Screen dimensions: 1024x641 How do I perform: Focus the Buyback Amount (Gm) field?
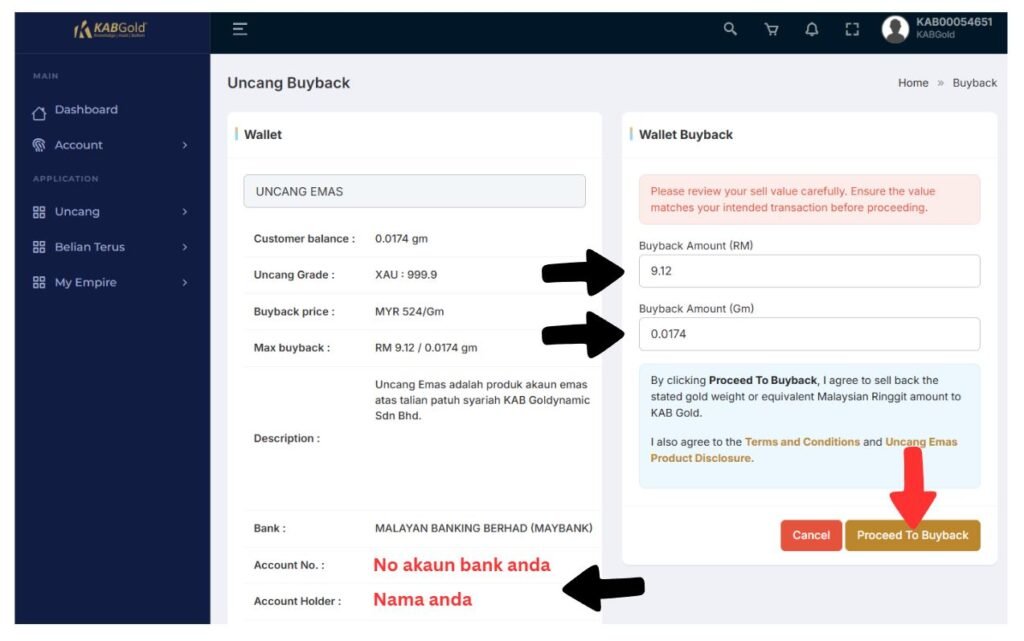coord(809,334)
